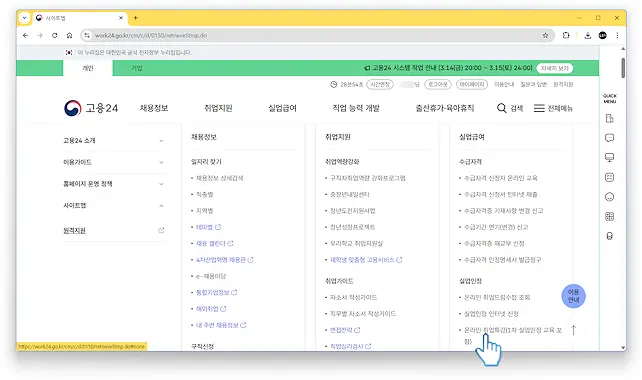
Task: Reload the page with the refresh icon
Action: point(54,36)
